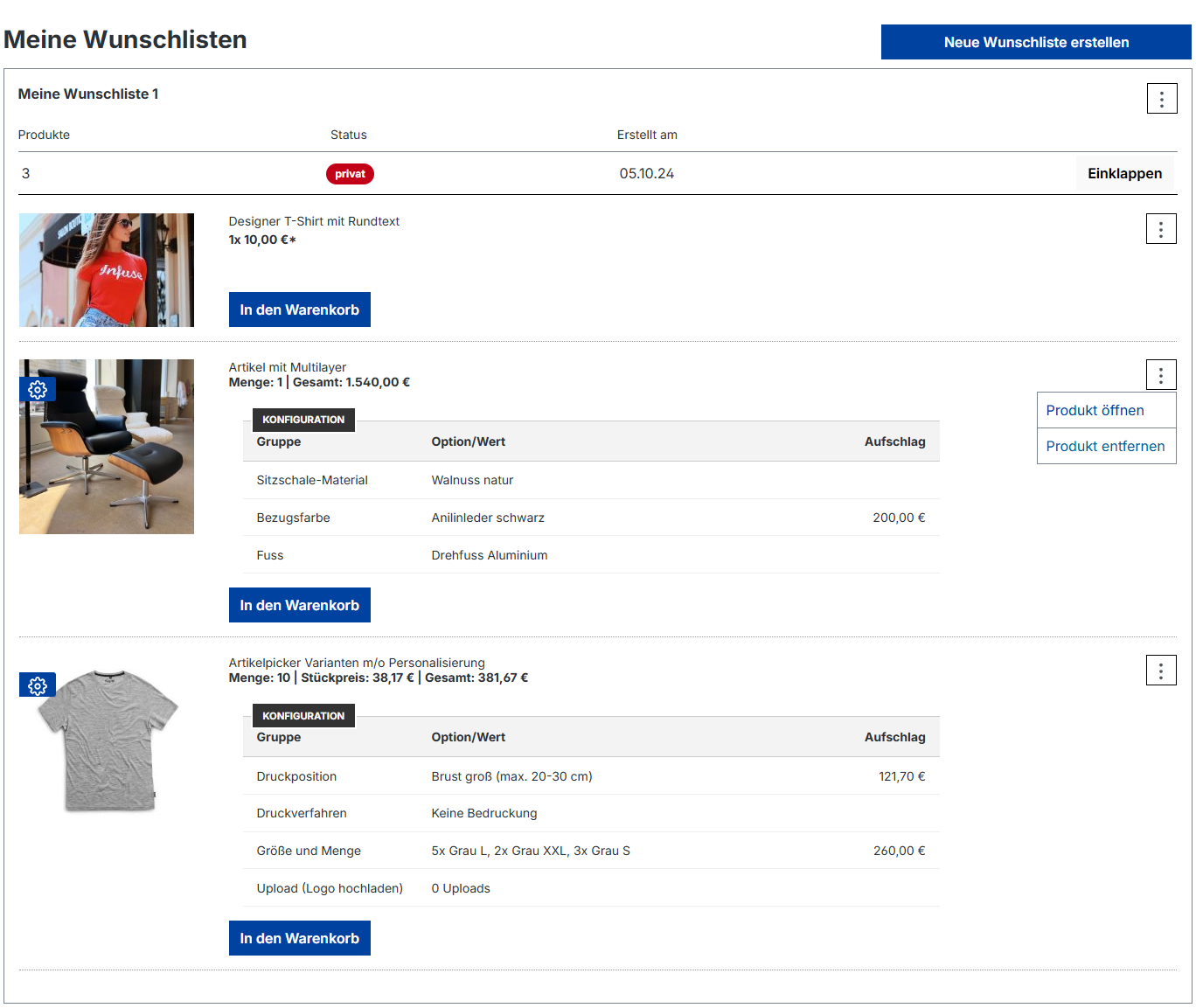
Task: Click the 'Artikel mit Multilayer' product title
Action: tap(288, 367)
